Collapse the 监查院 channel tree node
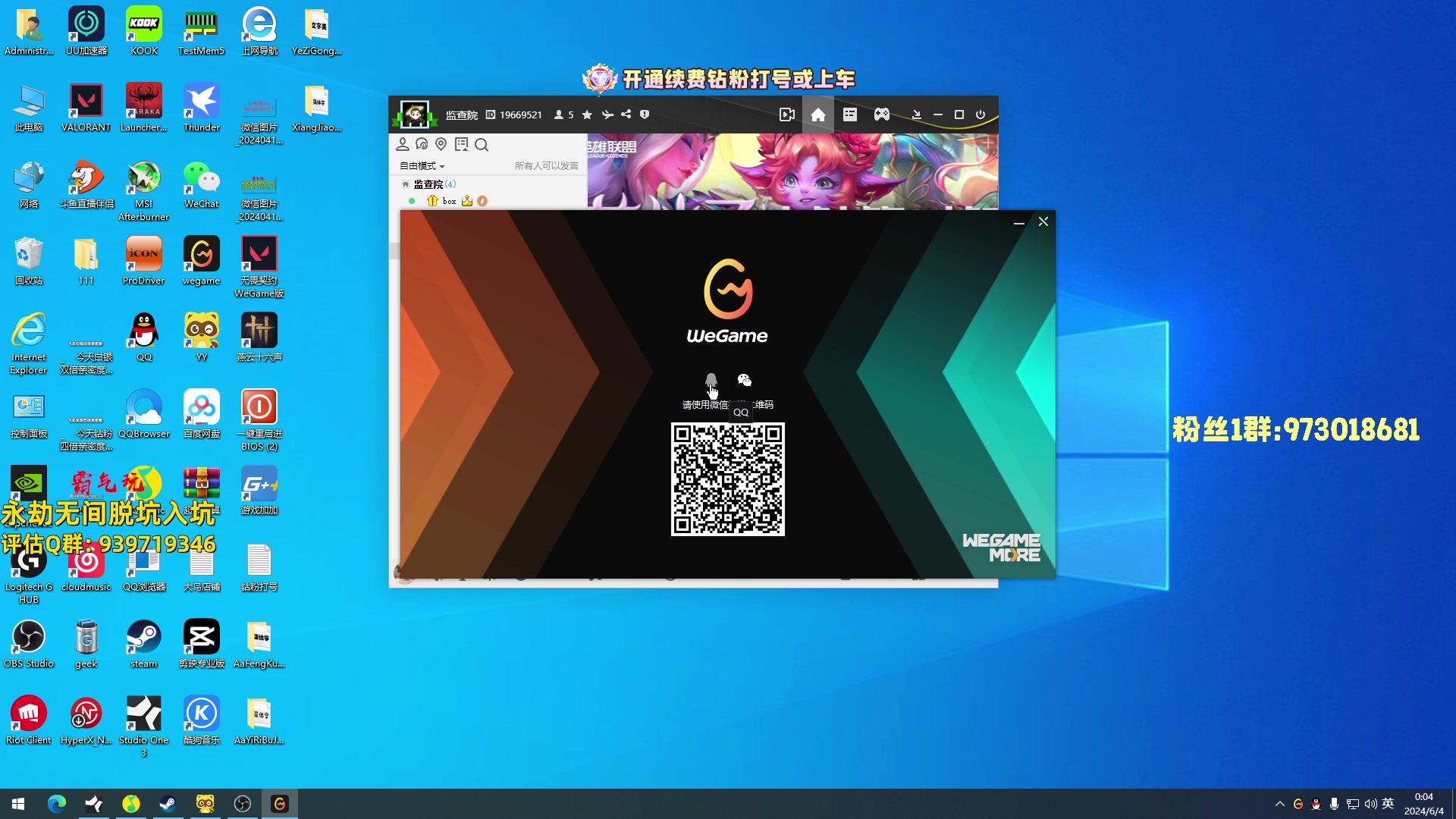This screenshot has height=819, width=1456. [406, 184]
